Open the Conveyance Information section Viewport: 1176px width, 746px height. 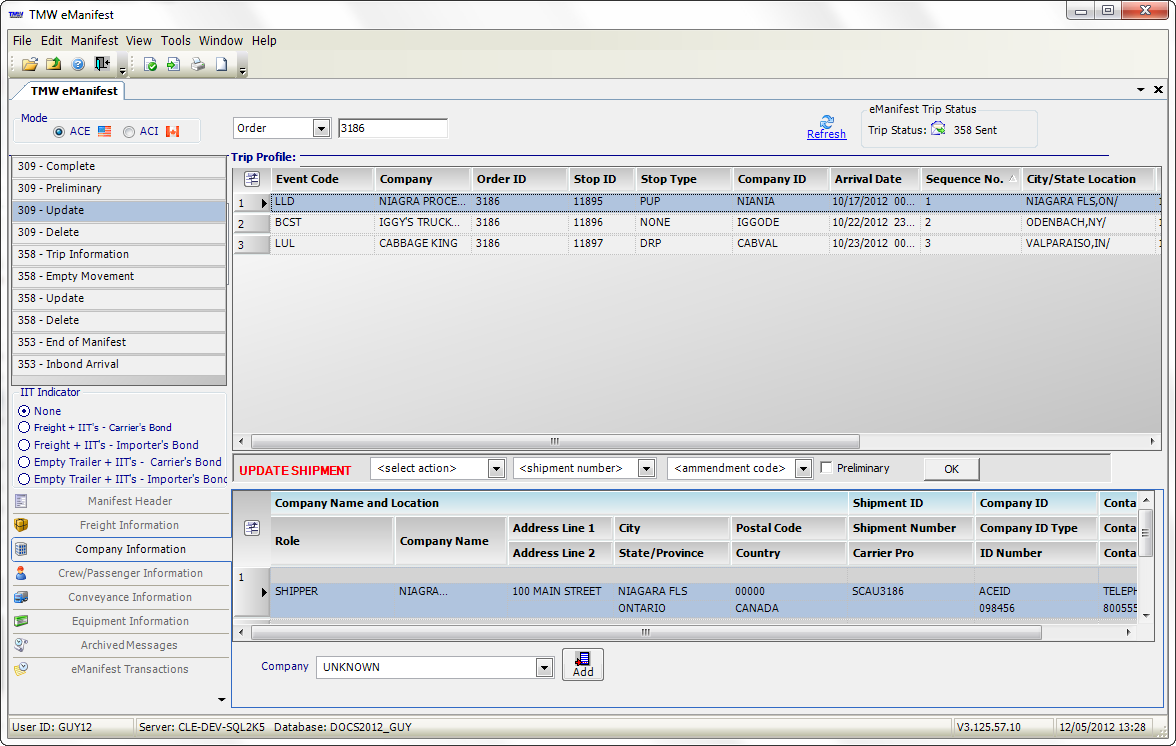(130, 597)
